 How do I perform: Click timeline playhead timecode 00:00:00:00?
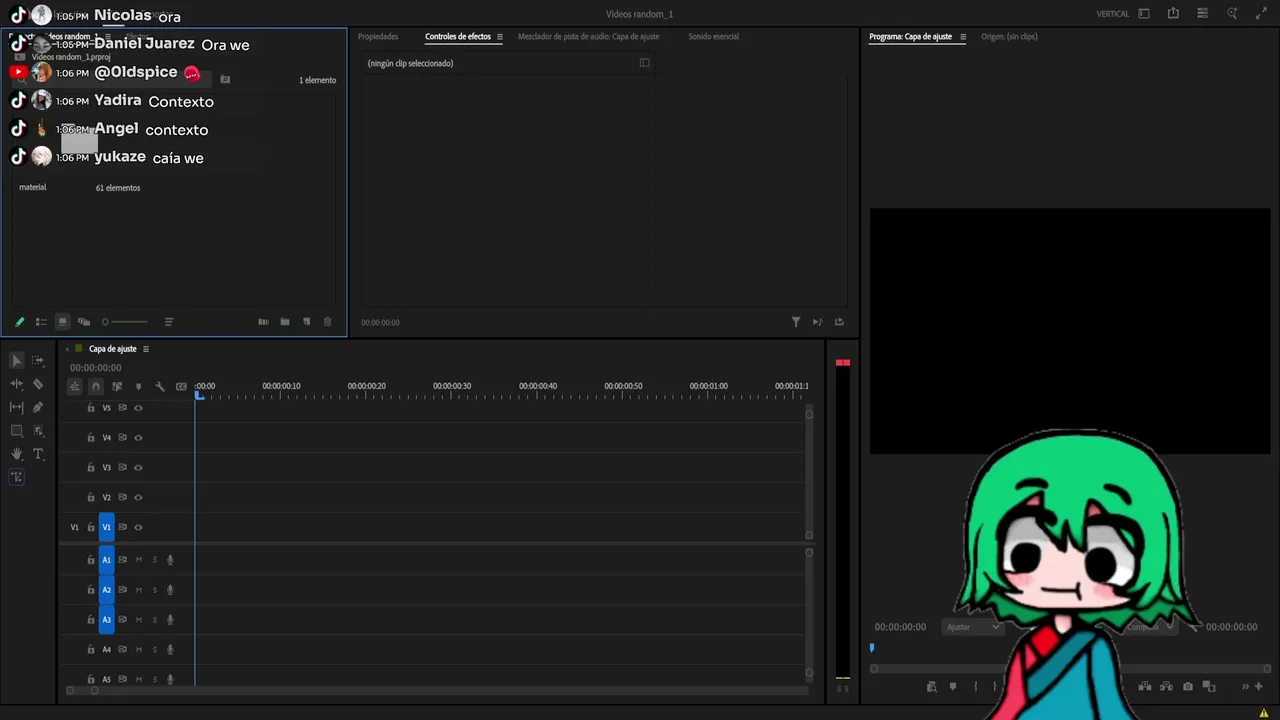tap(96, 368)
